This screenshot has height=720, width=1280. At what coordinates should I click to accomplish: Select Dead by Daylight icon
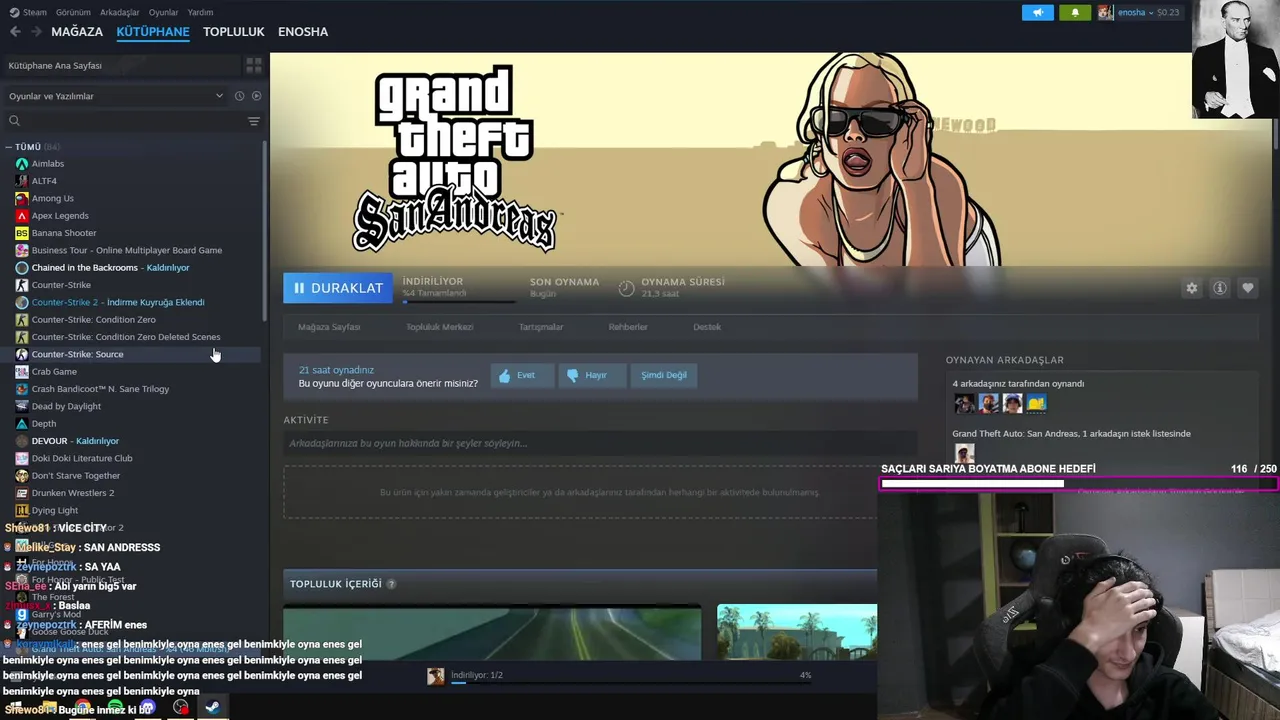click(22, 406)
